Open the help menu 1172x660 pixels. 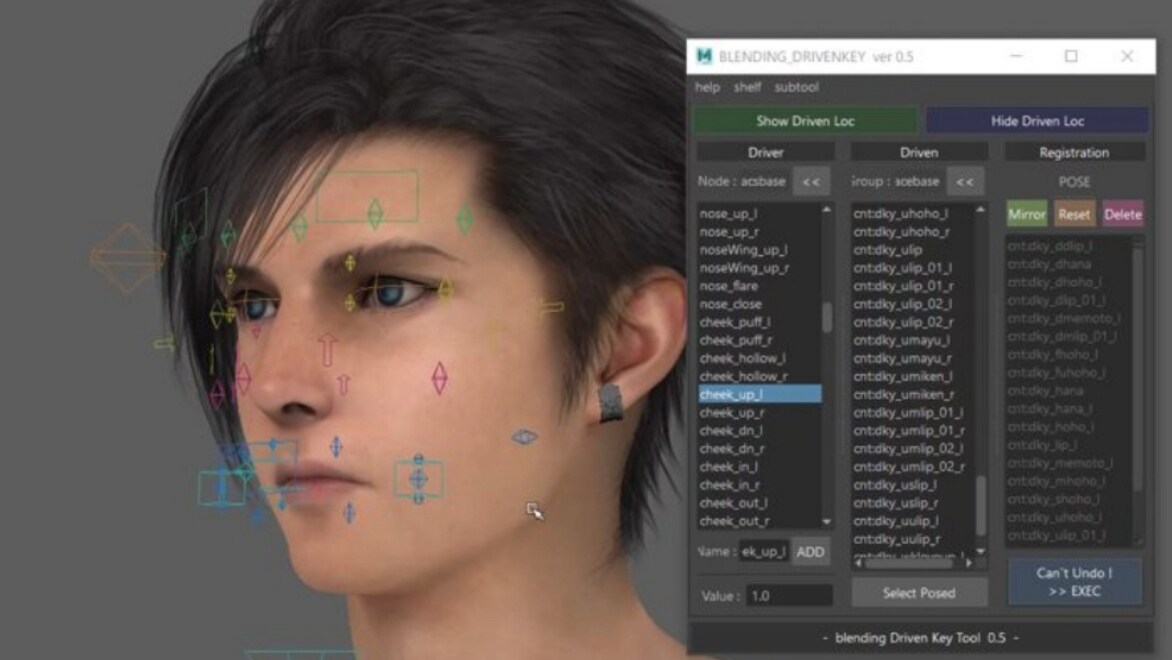pyautogui.click(x=707, y=87)
